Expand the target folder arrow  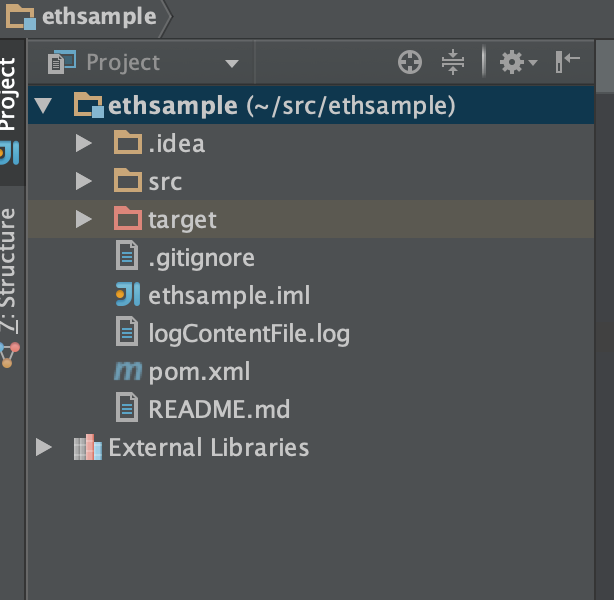pyautogui.click(x=83, y=219)
